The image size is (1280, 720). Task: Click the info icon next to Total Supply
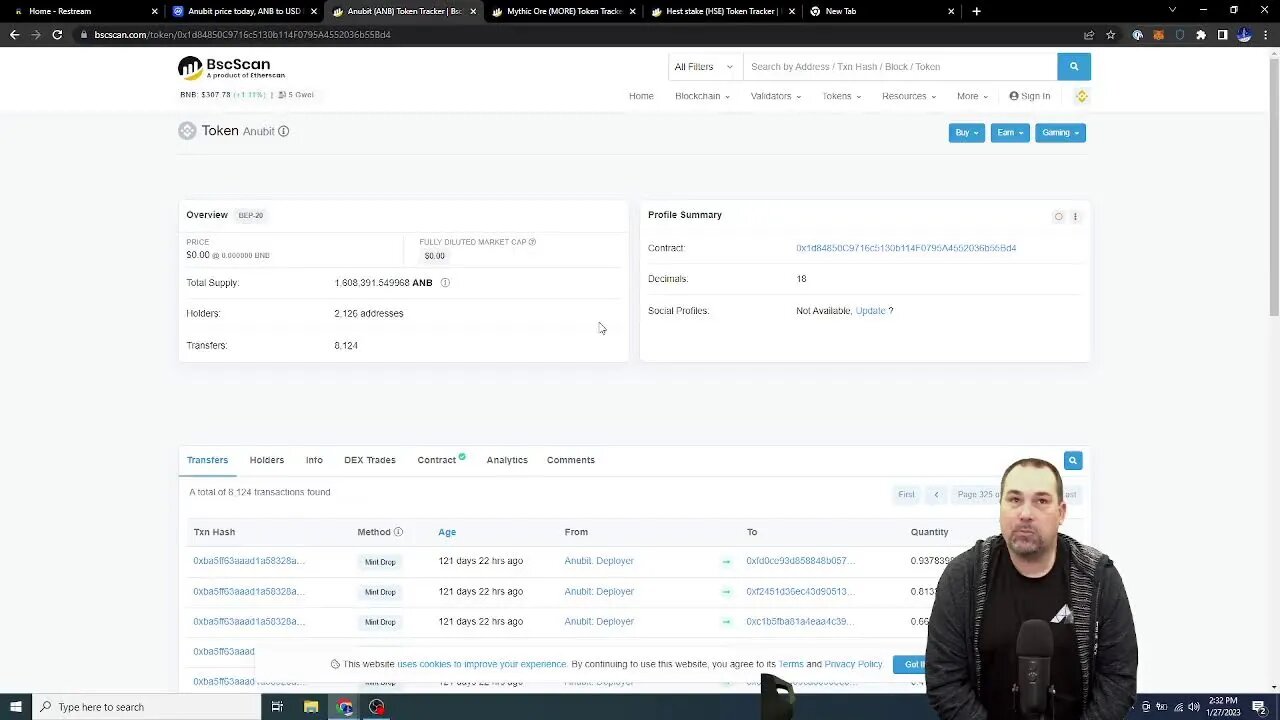pos(445,283)
